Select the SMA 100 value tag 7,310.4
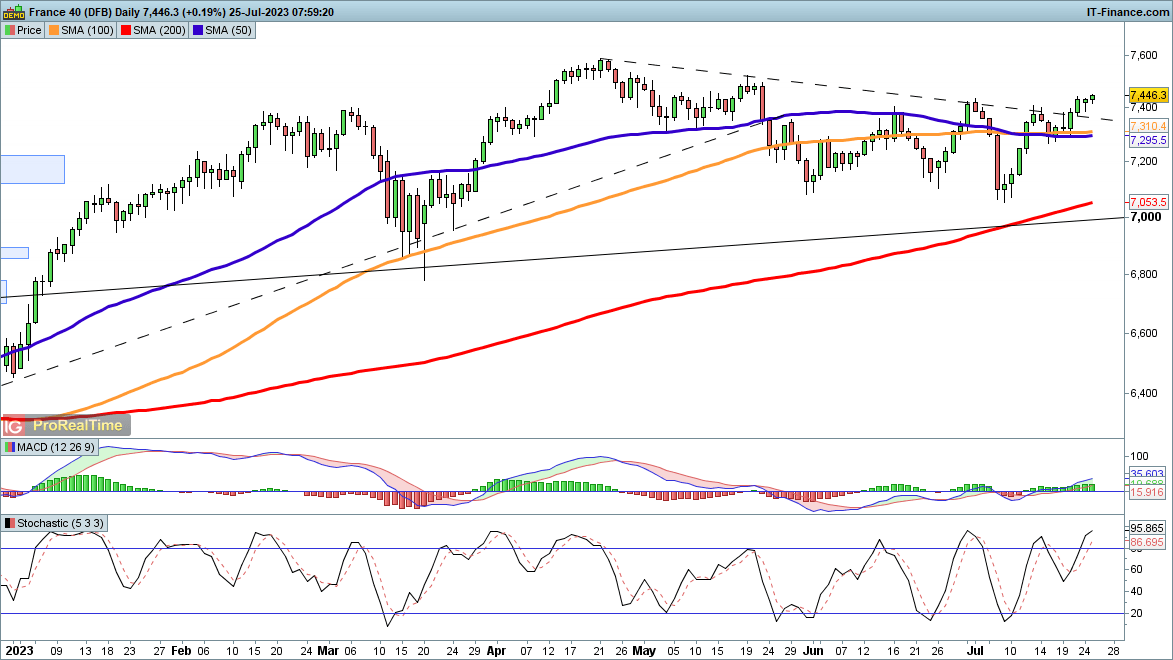The width and height of the screenshot is (1173, 660). [x=1148, y=126]
